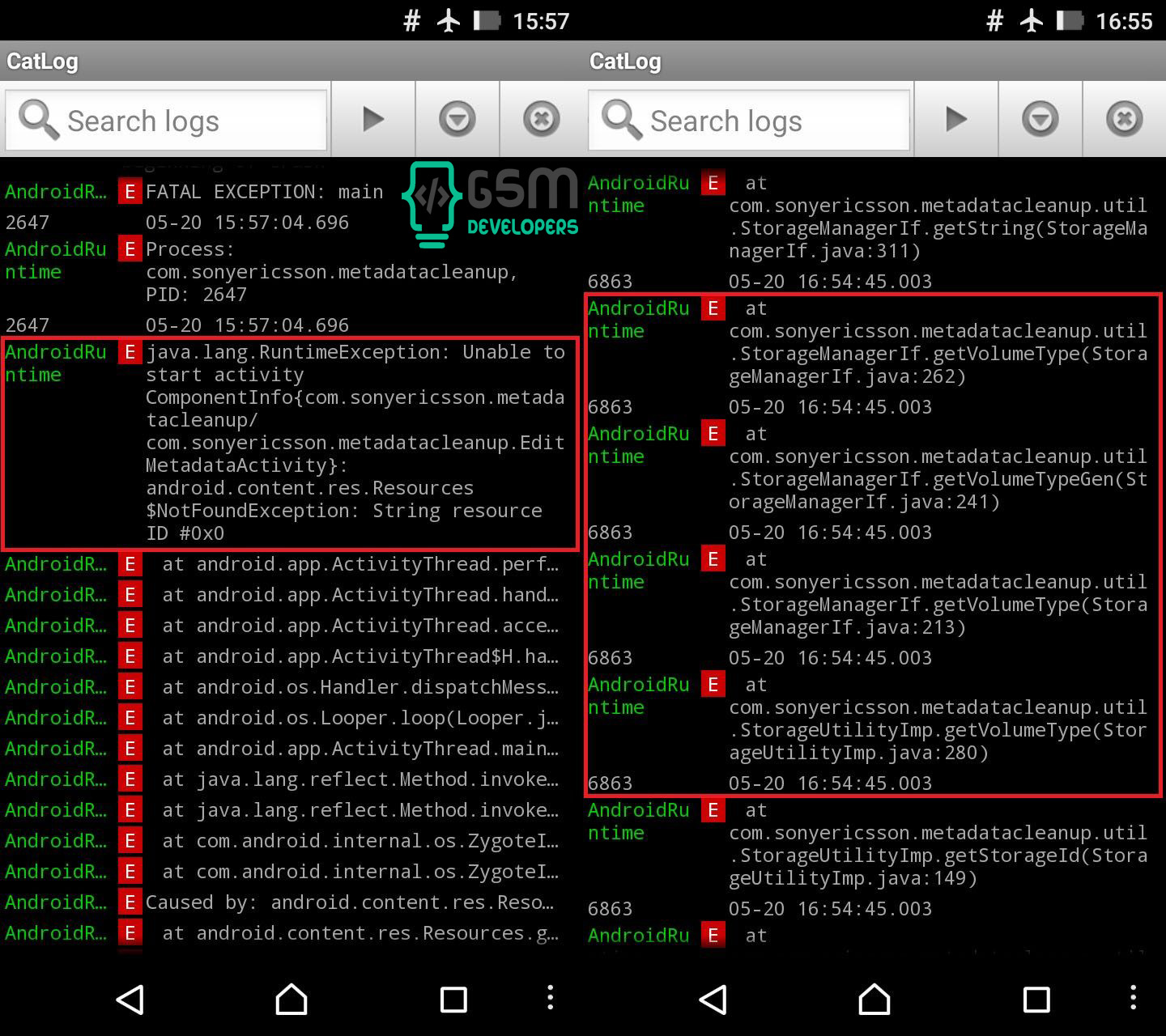This screenshot has height=1036, width=1166.
Task: Tap the right CatLog title
Action: coord(625,62)
